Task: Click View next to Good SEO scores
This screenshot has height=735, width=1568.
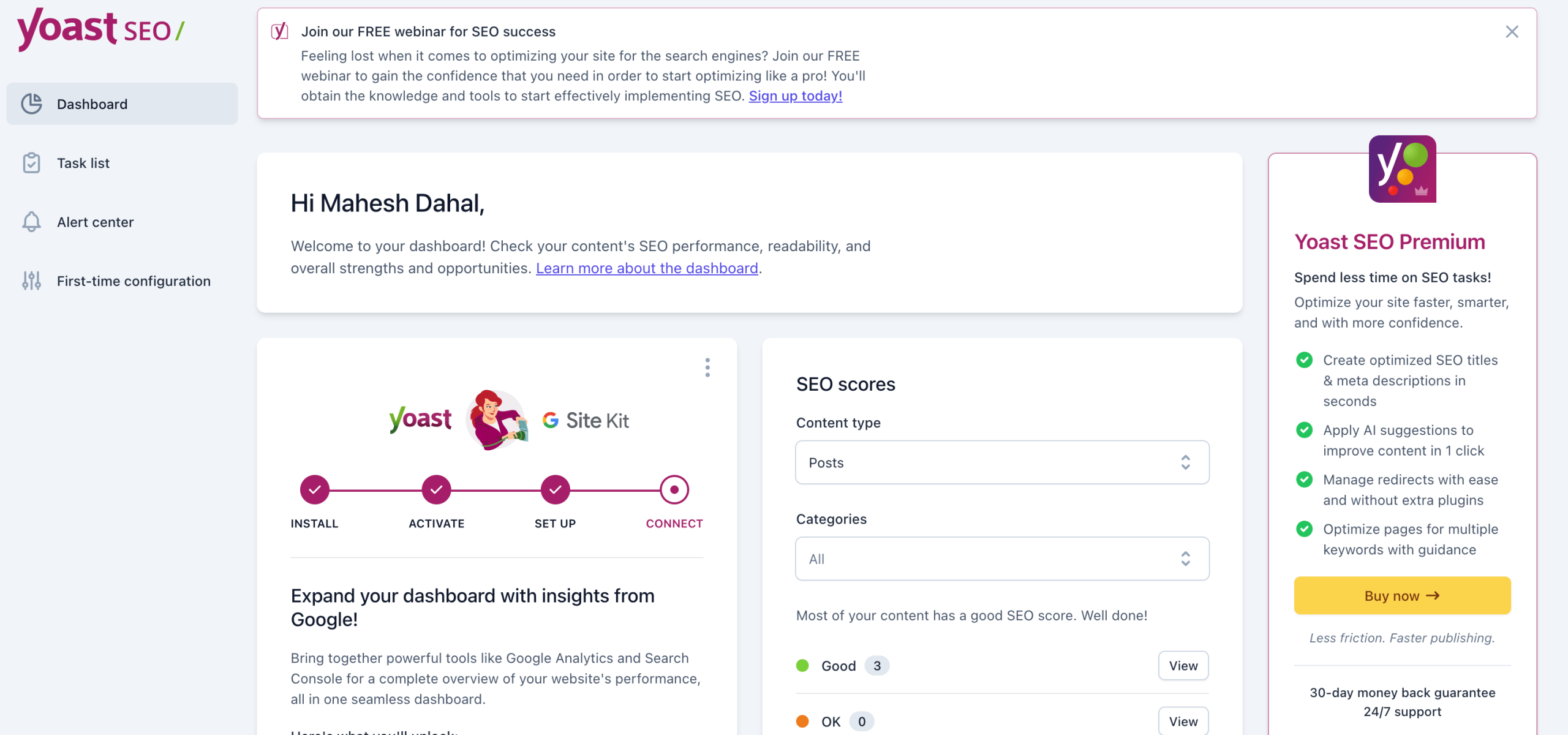Action: pos(1183,665)
